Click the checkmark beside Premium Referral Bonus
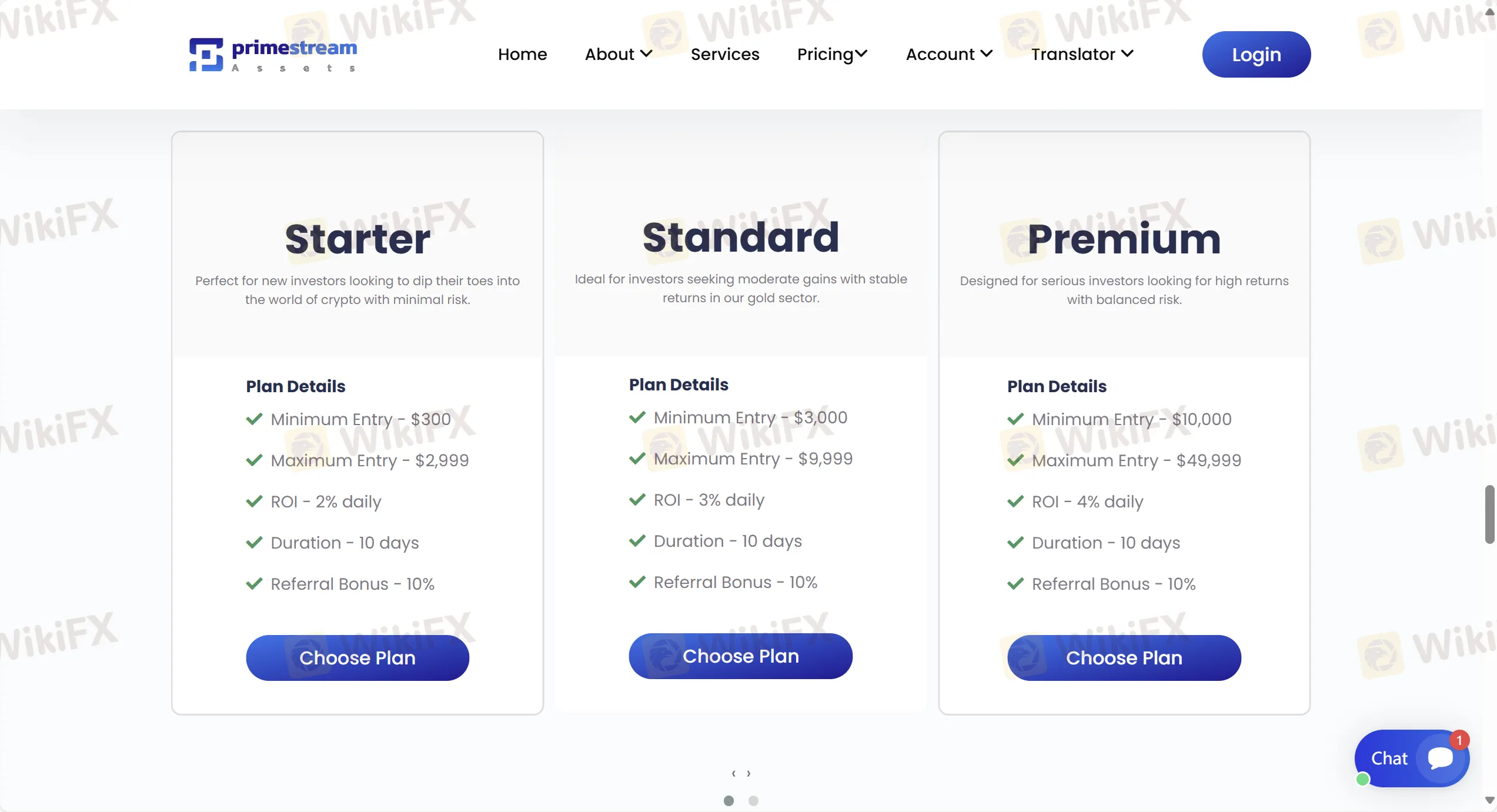Image resolution: width=1497 pixels, height=812 pixels. point(1014,583)
